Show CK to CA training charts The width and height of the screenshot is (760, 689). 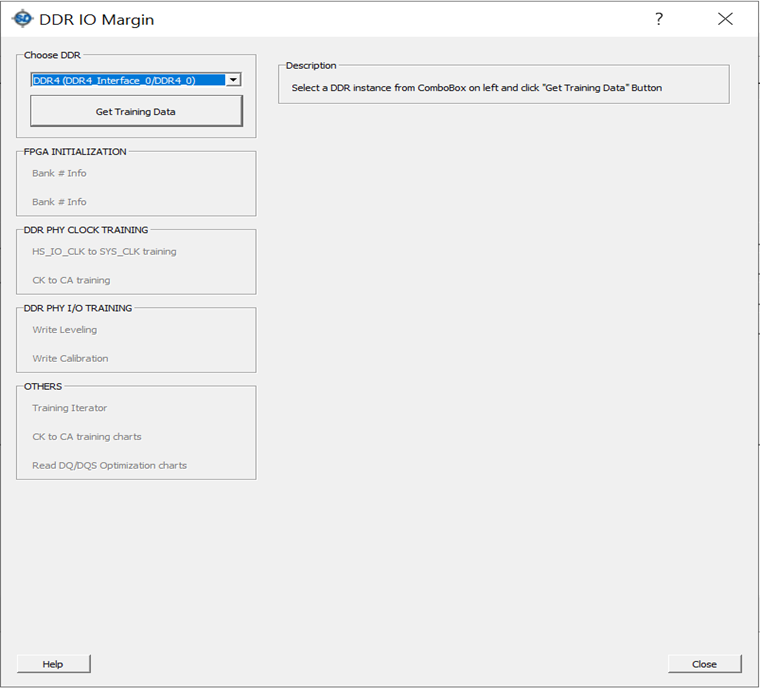tap(87, 437)
